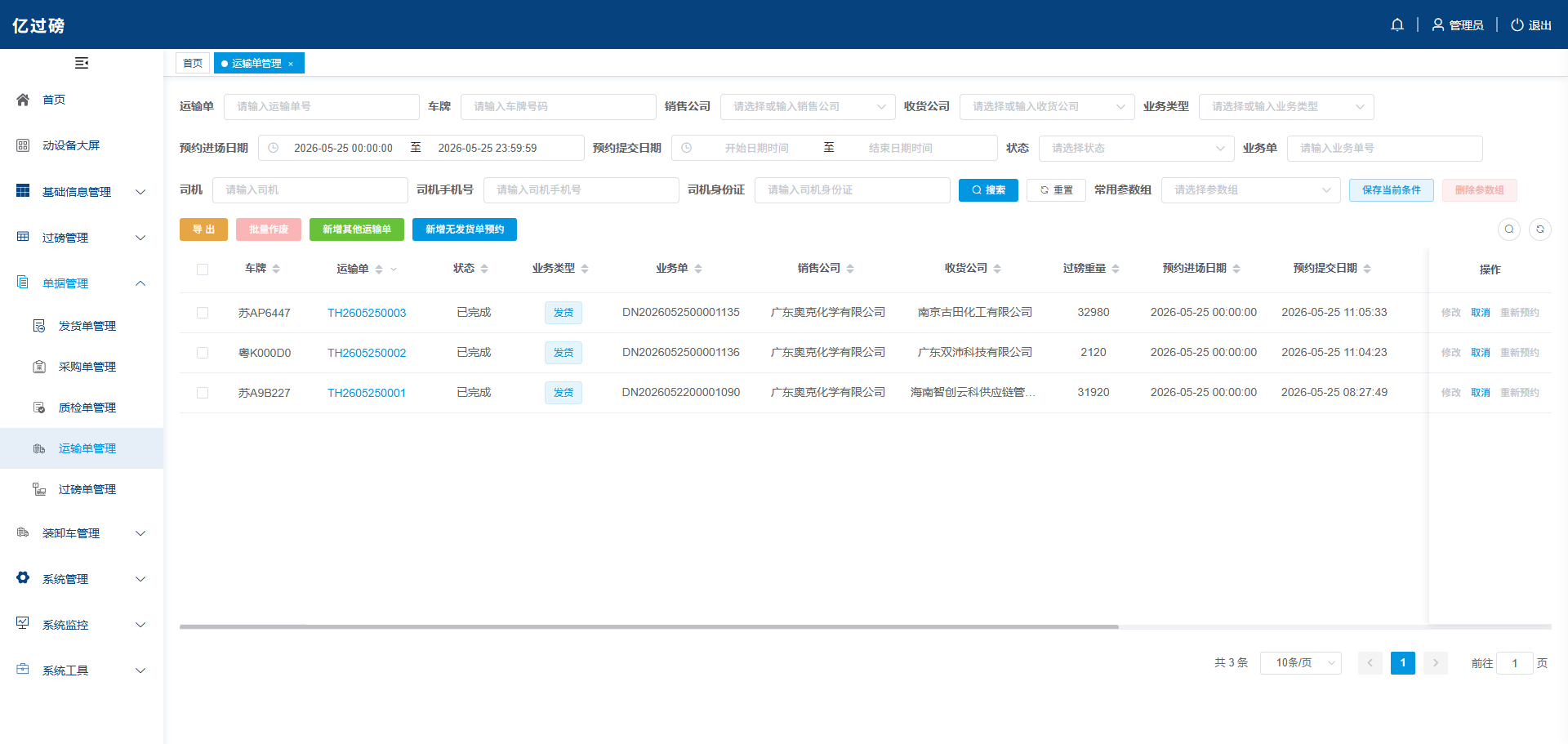Sort by the 业务单 column arrows

point(698,269)
